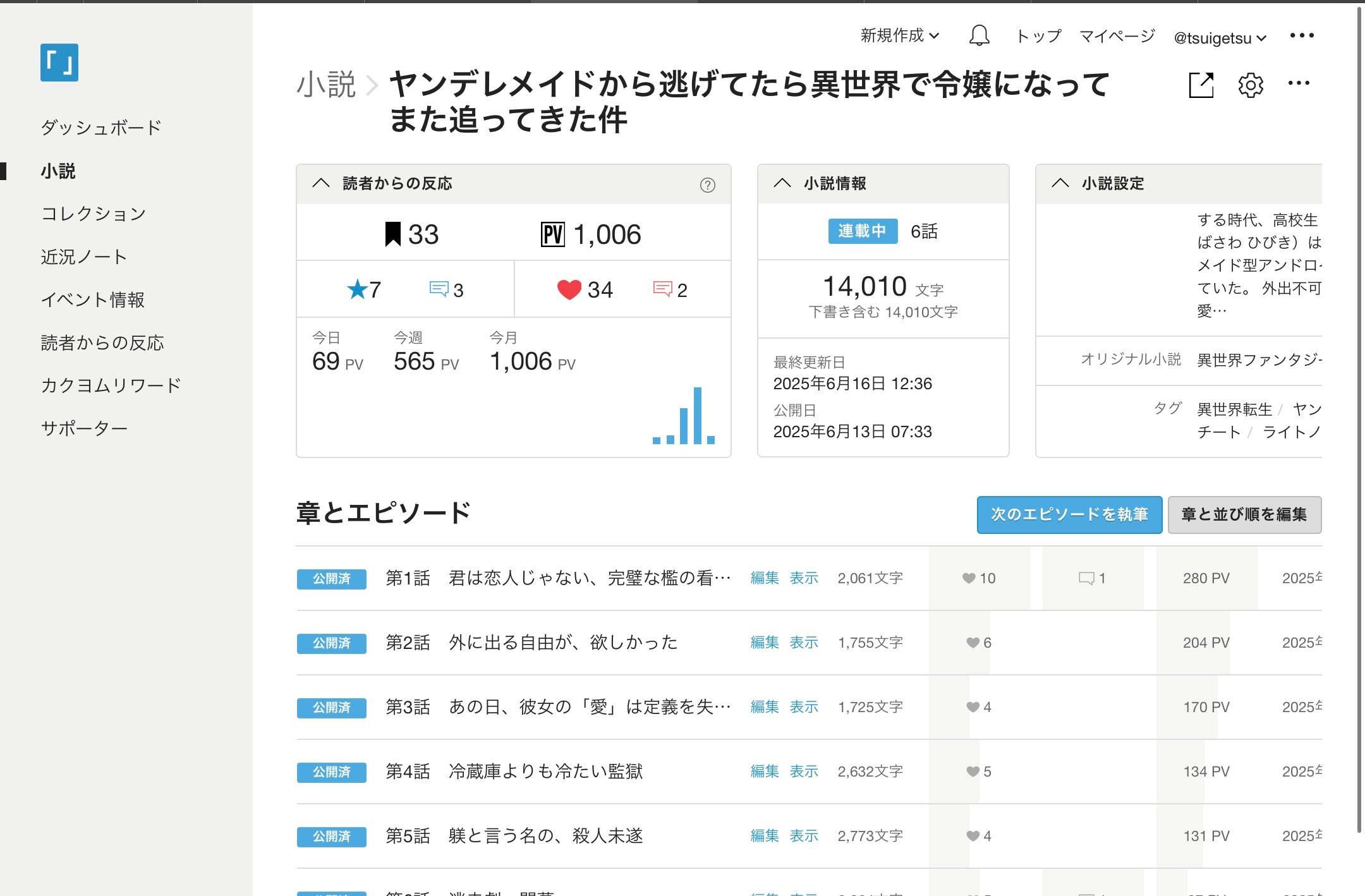Open the top-right three dots menu

click(x=1301, y=36)
